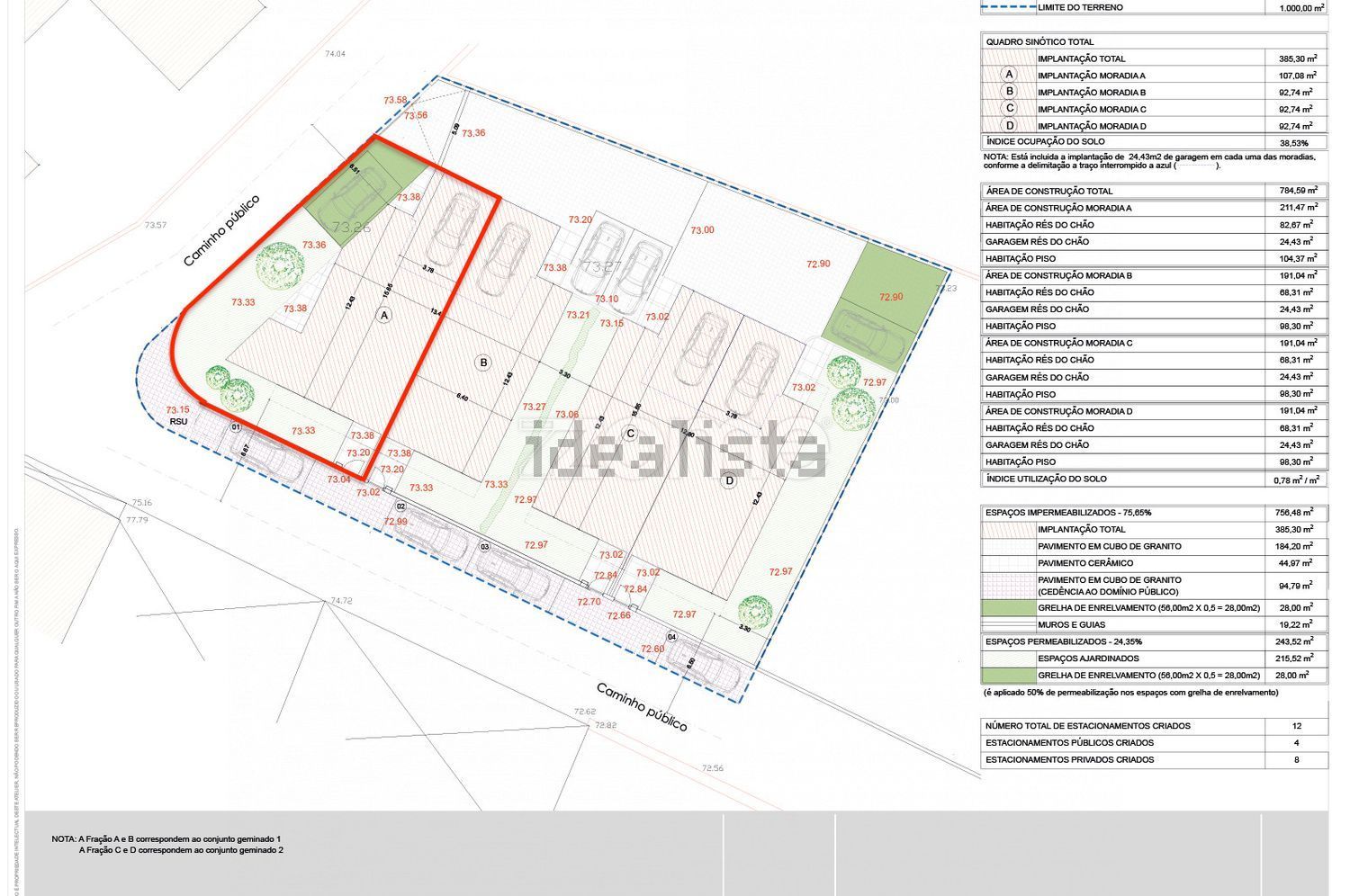The width and height of the screenshot is (1350, 896).
Task: Click the note about Fração A e B, conjunto geminado 1
Action: [166, 838]
